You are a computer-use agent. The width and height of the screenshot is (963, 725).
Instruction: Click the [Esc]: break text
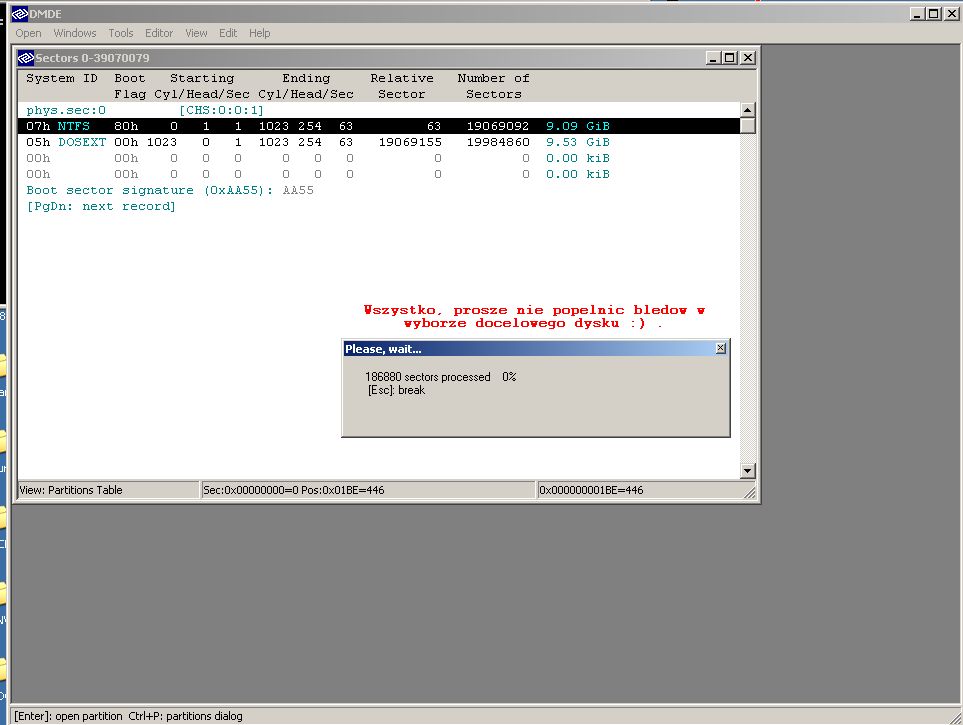(x=396, y=390)
